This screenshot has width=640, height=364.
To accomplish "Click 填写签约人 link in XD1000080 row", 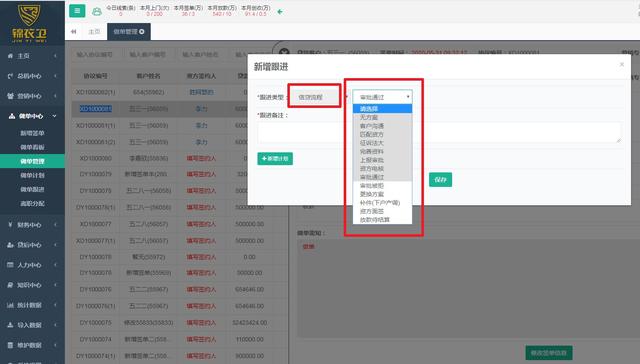I will (x=201, y=158).
